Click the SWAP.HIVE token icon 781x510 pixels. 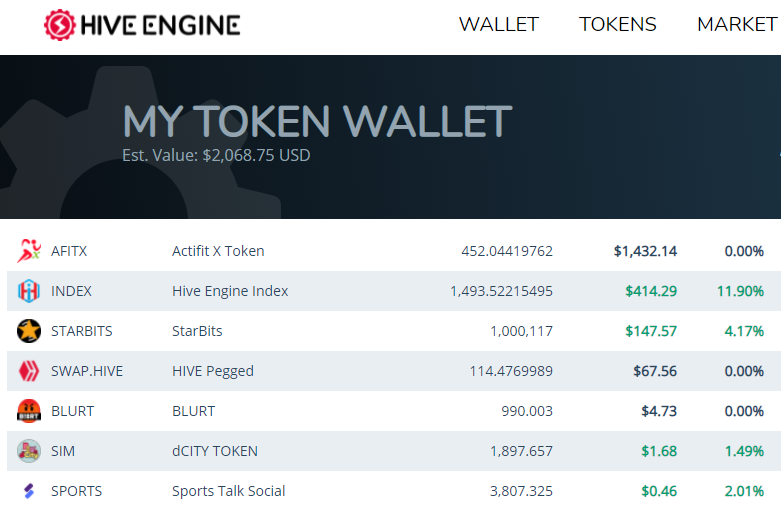tap(29, 371)
